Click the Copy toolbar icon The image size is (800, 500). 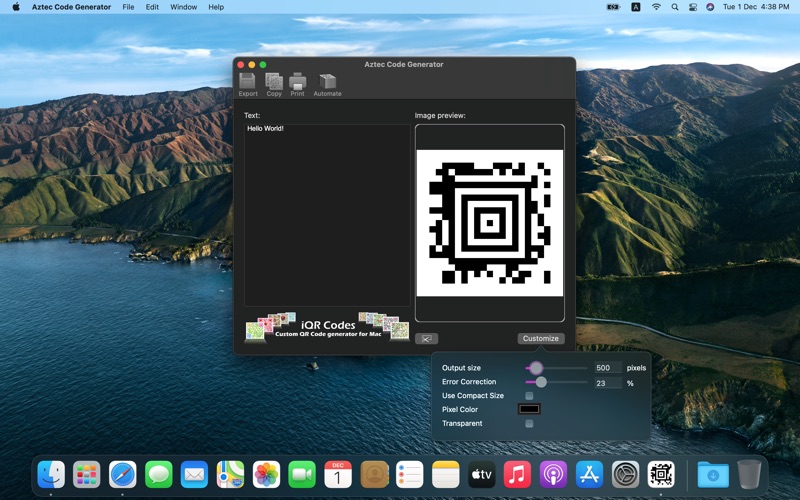point(273,85)
